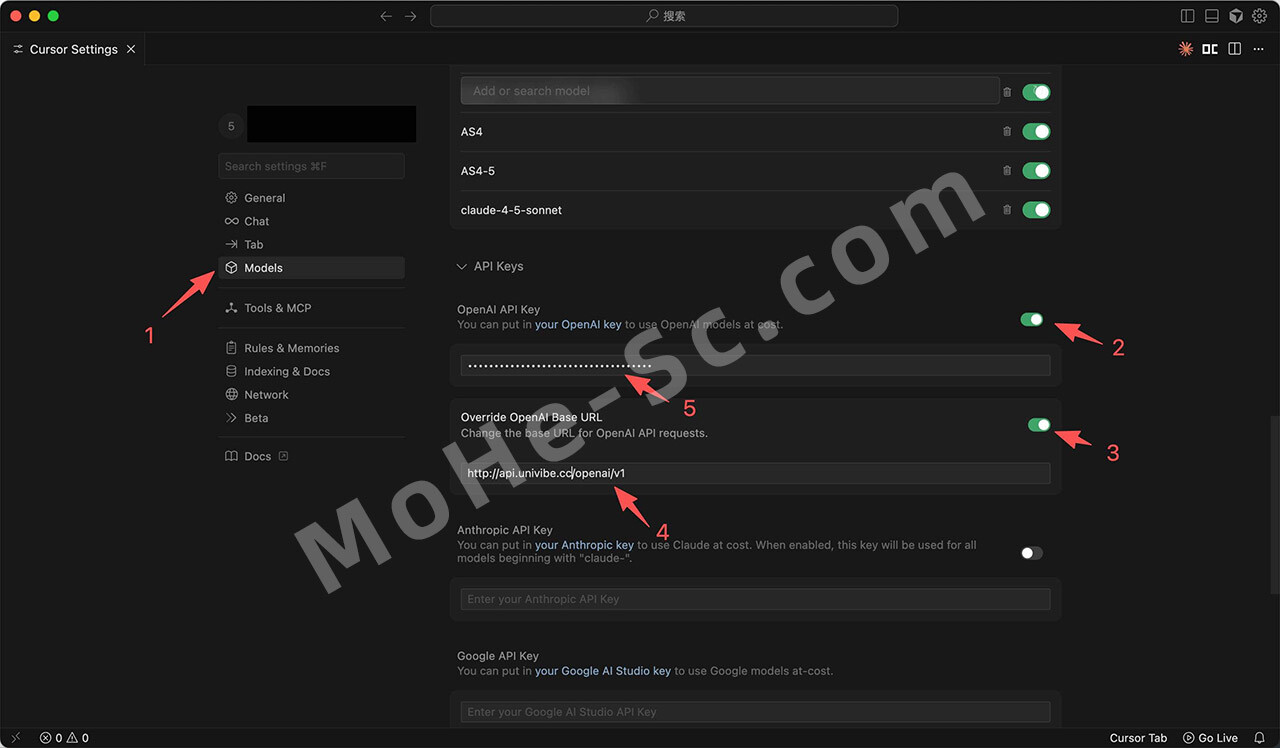Select the General settings section

coord(264,198)
